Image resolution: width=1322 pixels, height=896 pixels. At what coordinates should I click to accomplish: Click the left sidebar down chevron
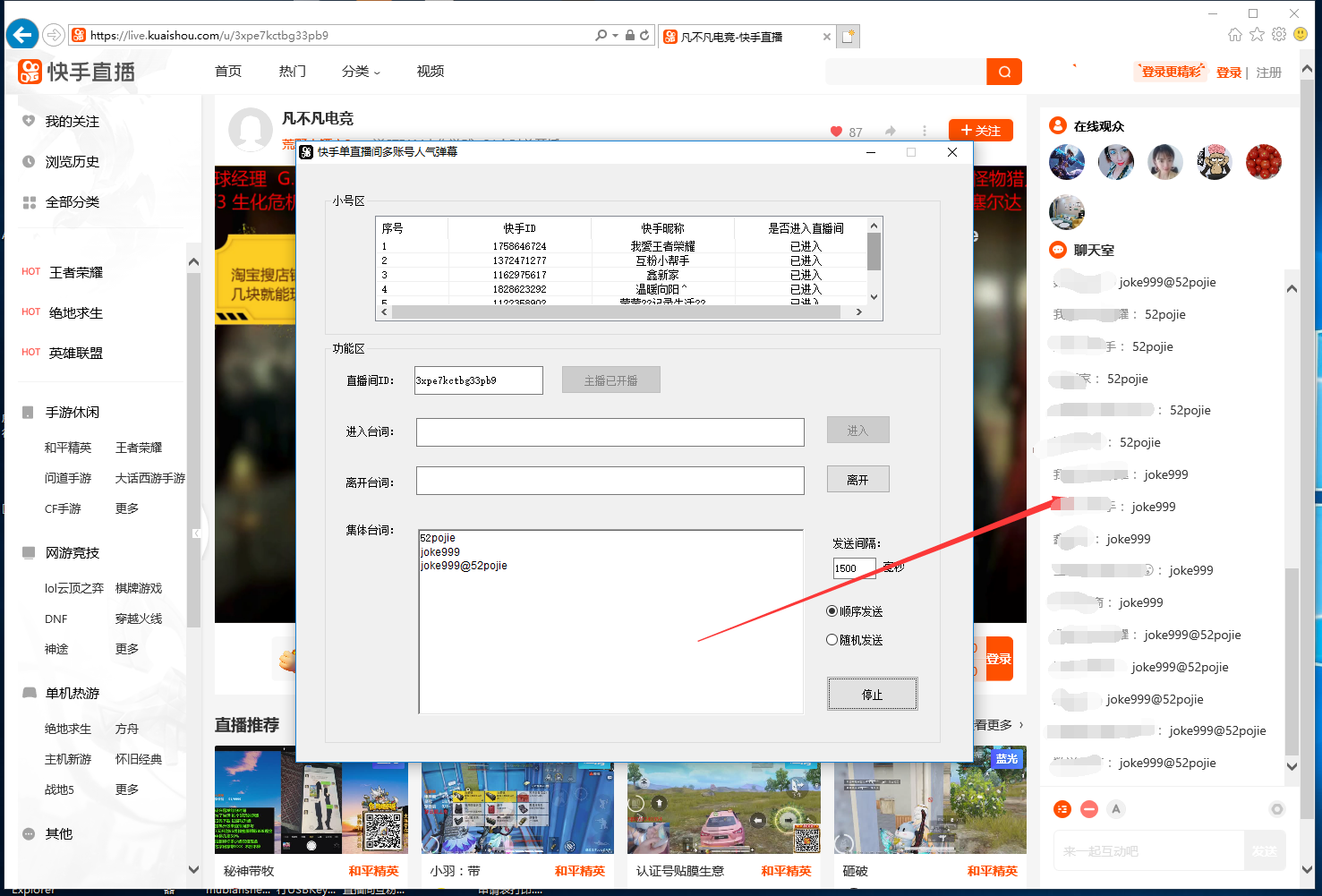point(193,869)
